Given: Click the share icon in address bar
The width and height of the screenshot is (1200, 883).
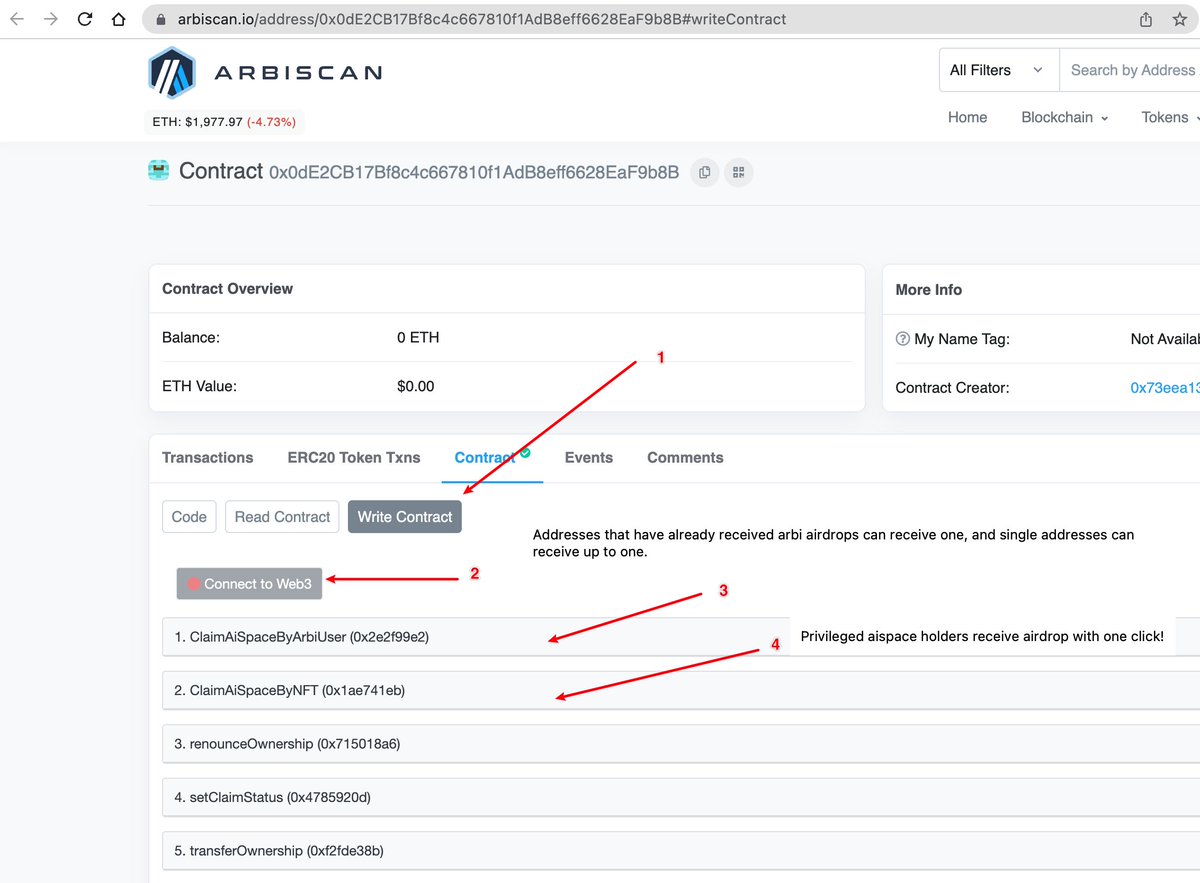Looking at the screenshot, I should point(1146,19).
